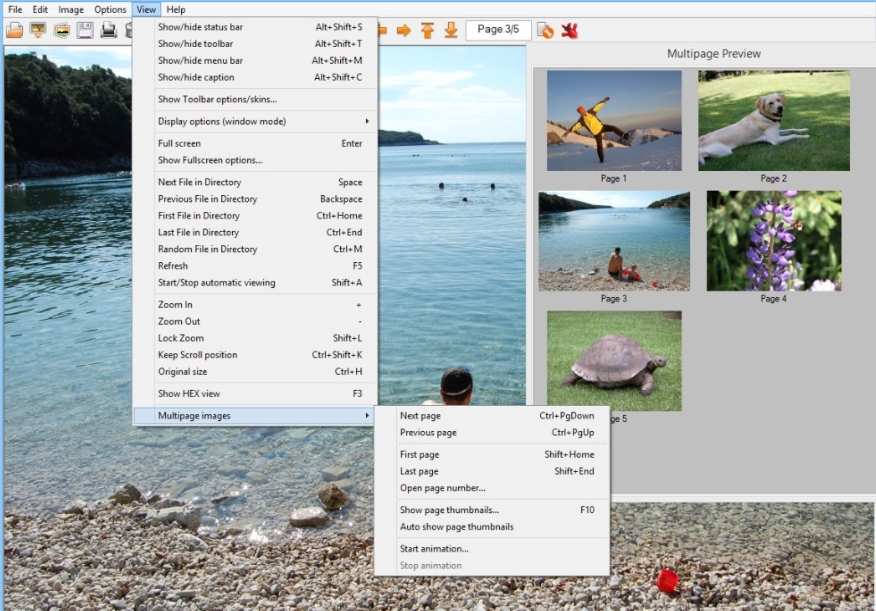Click the Save floppy disk icon

click(x=85, y=30)
